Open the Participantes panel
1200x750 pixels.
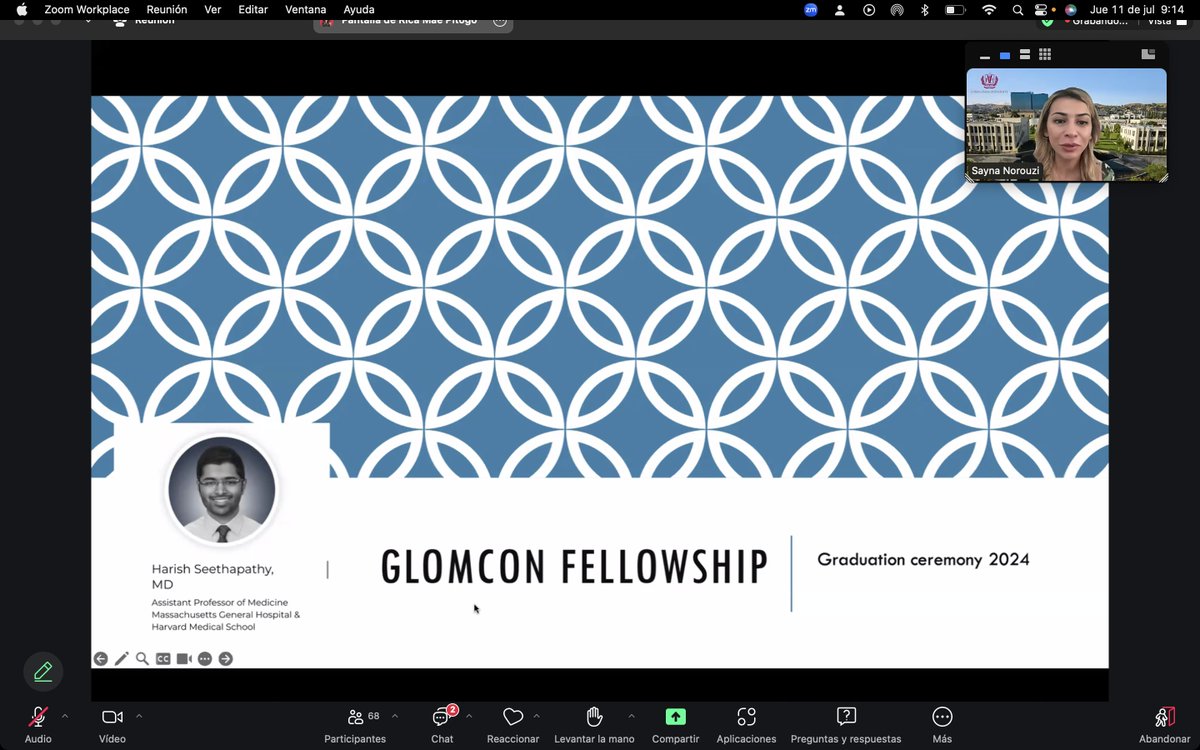pyautogui.click(x=355, y=724)
